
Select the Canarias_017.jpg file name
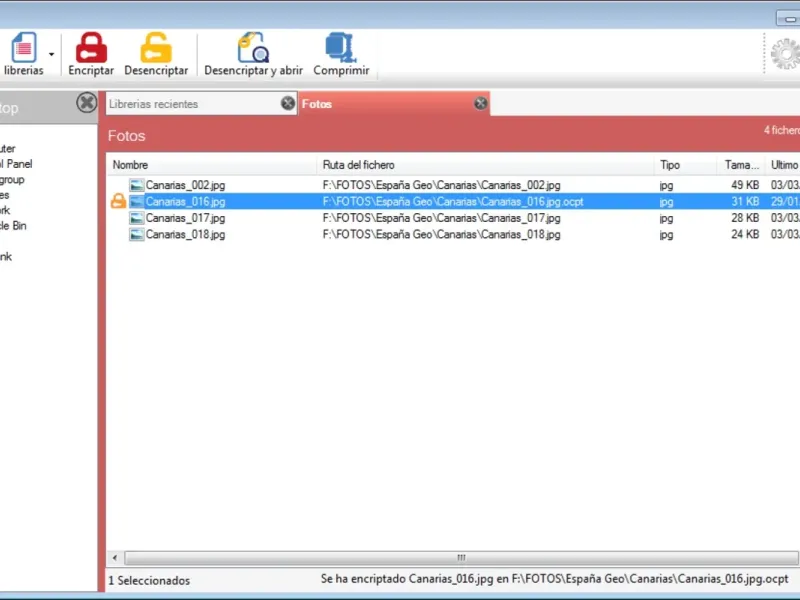(185, 218)
